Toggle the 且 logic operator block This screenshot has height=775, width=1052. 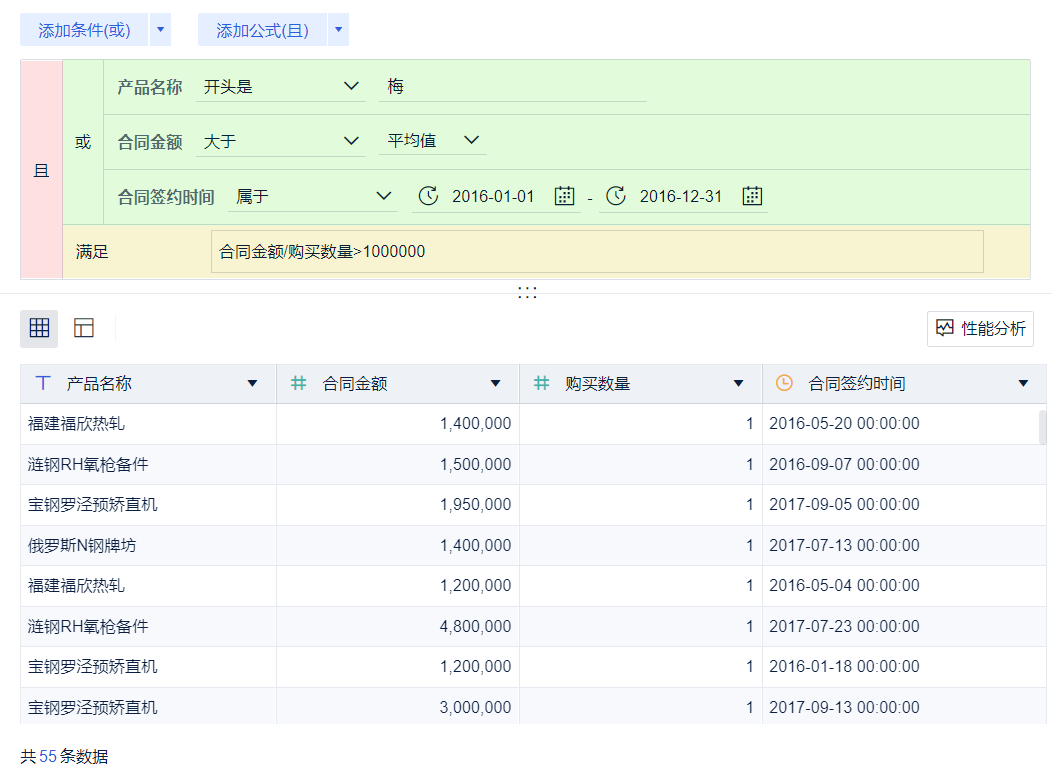point(41,170)
